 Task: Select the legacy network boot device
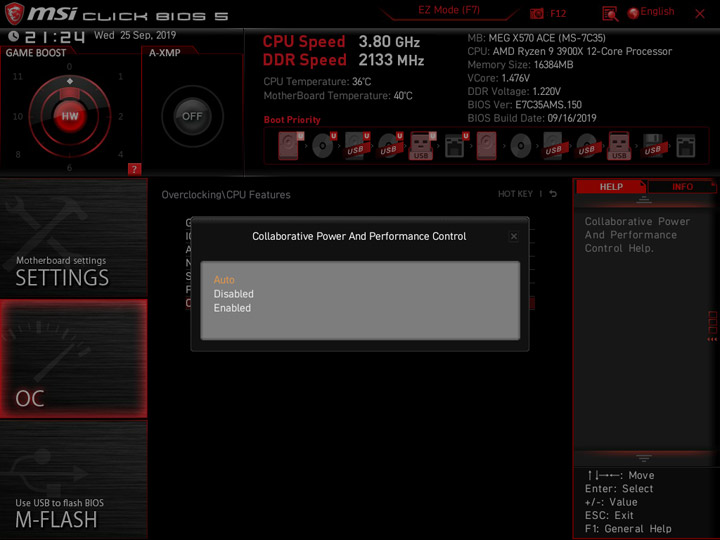click(x=686, y=146)
